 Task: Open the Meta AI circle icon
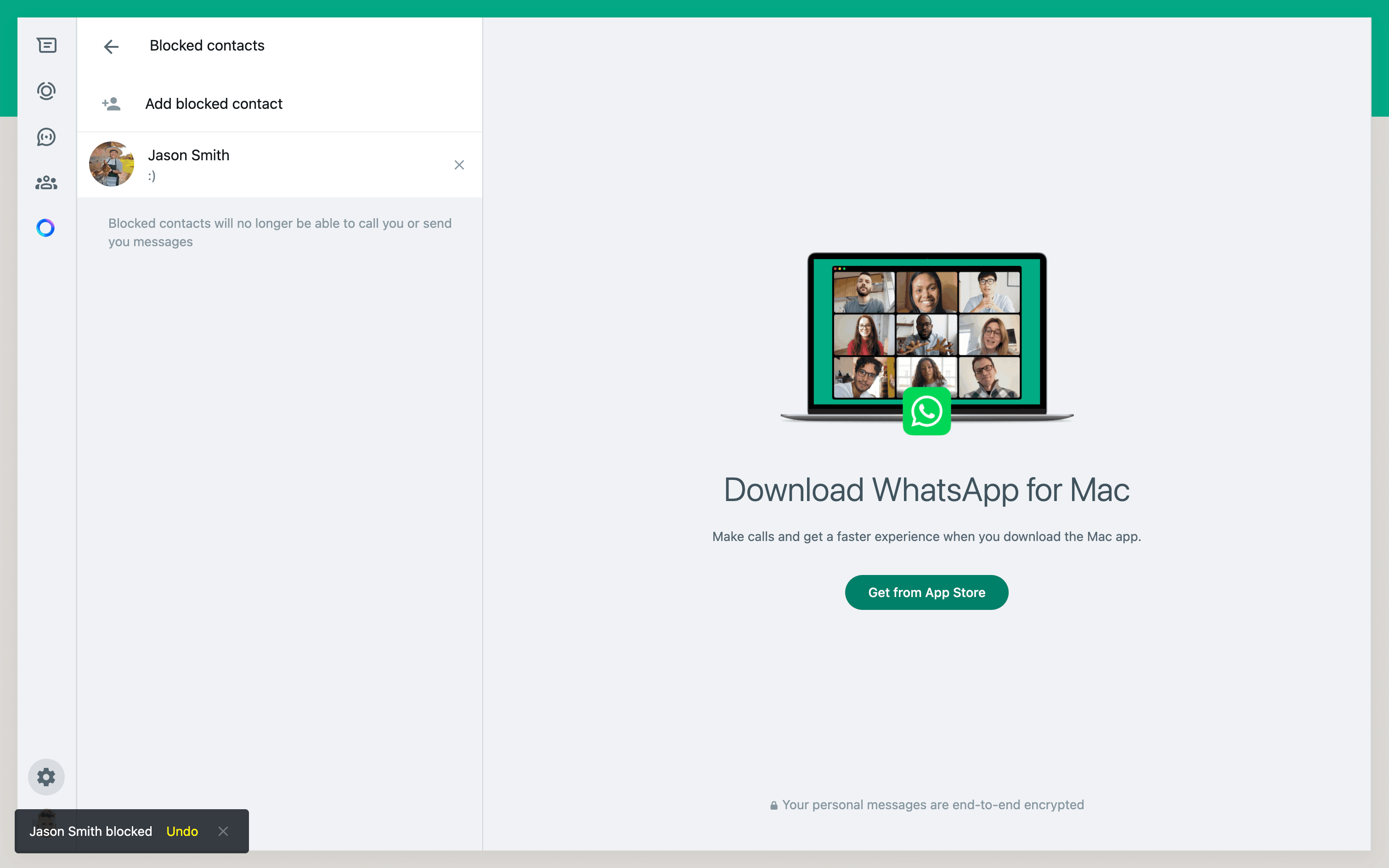46,228
